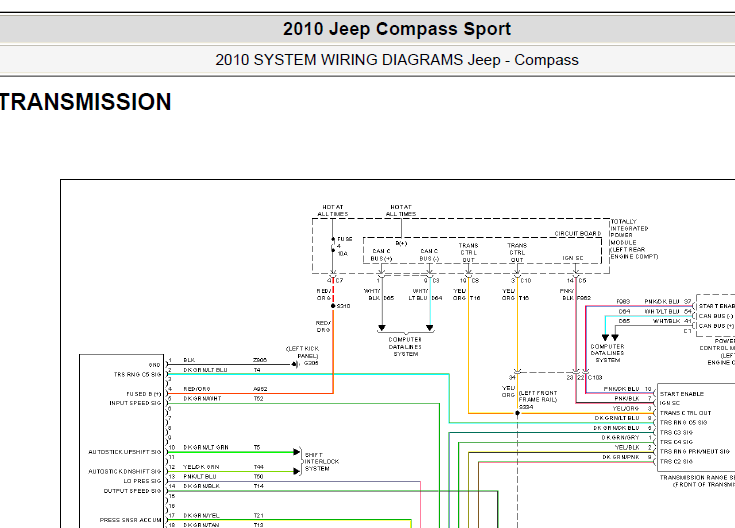Click the 'A952' circuit code

coord(260,389)
